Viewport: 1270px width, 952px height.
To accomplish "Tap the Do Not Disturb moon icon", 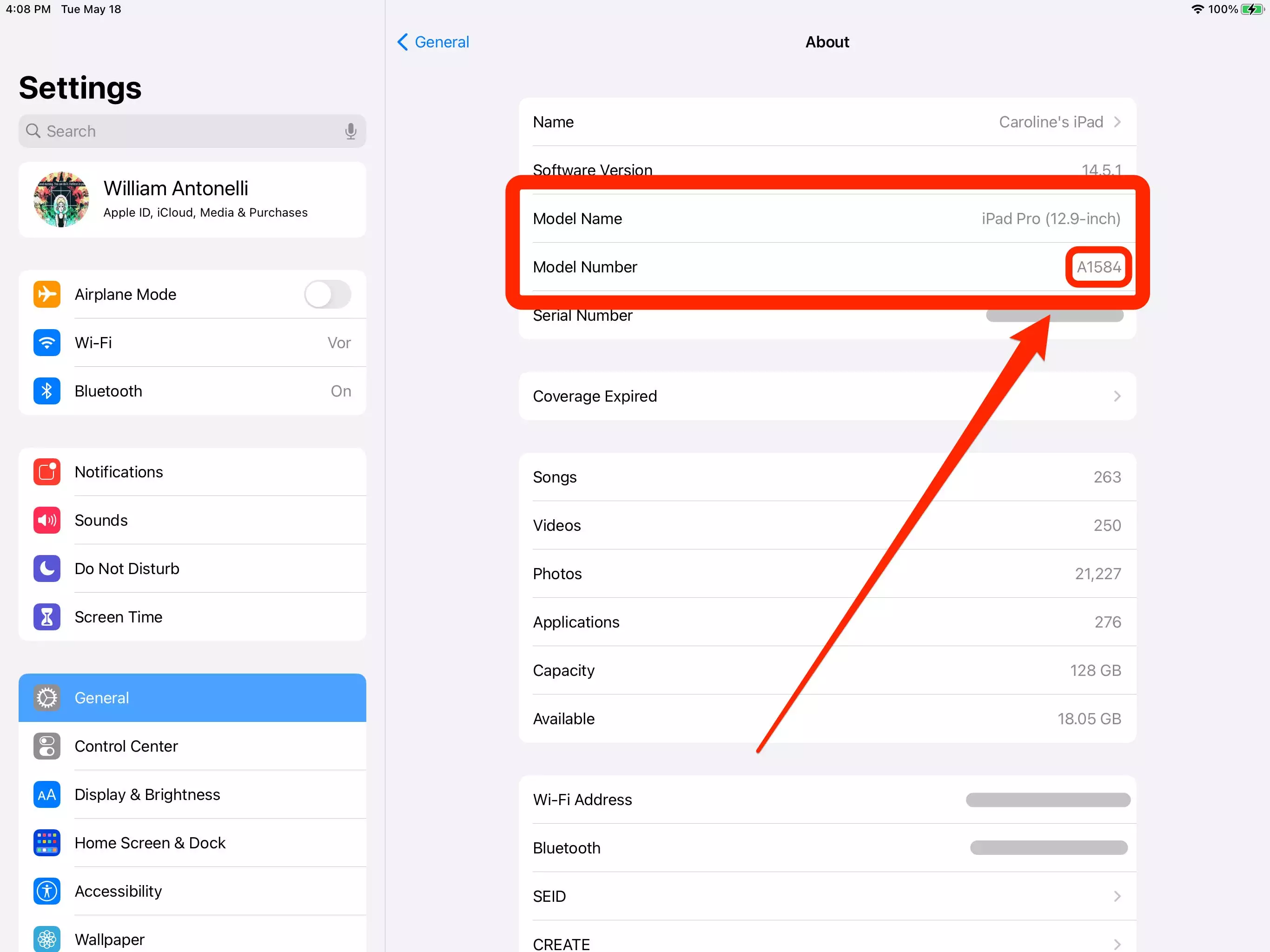I will coord(46,569).
